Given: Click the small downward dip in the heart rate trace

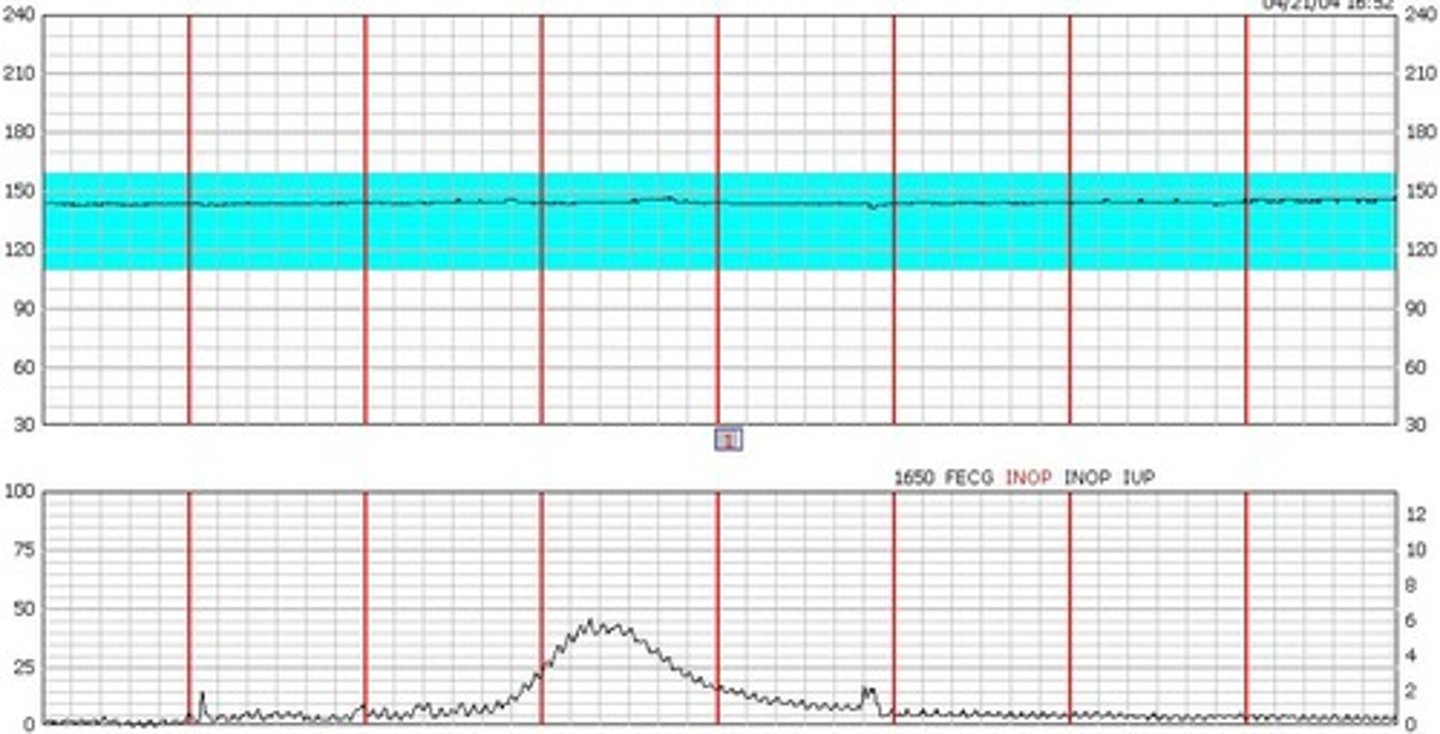Looking at the screenshot, I should coord(875,206).
